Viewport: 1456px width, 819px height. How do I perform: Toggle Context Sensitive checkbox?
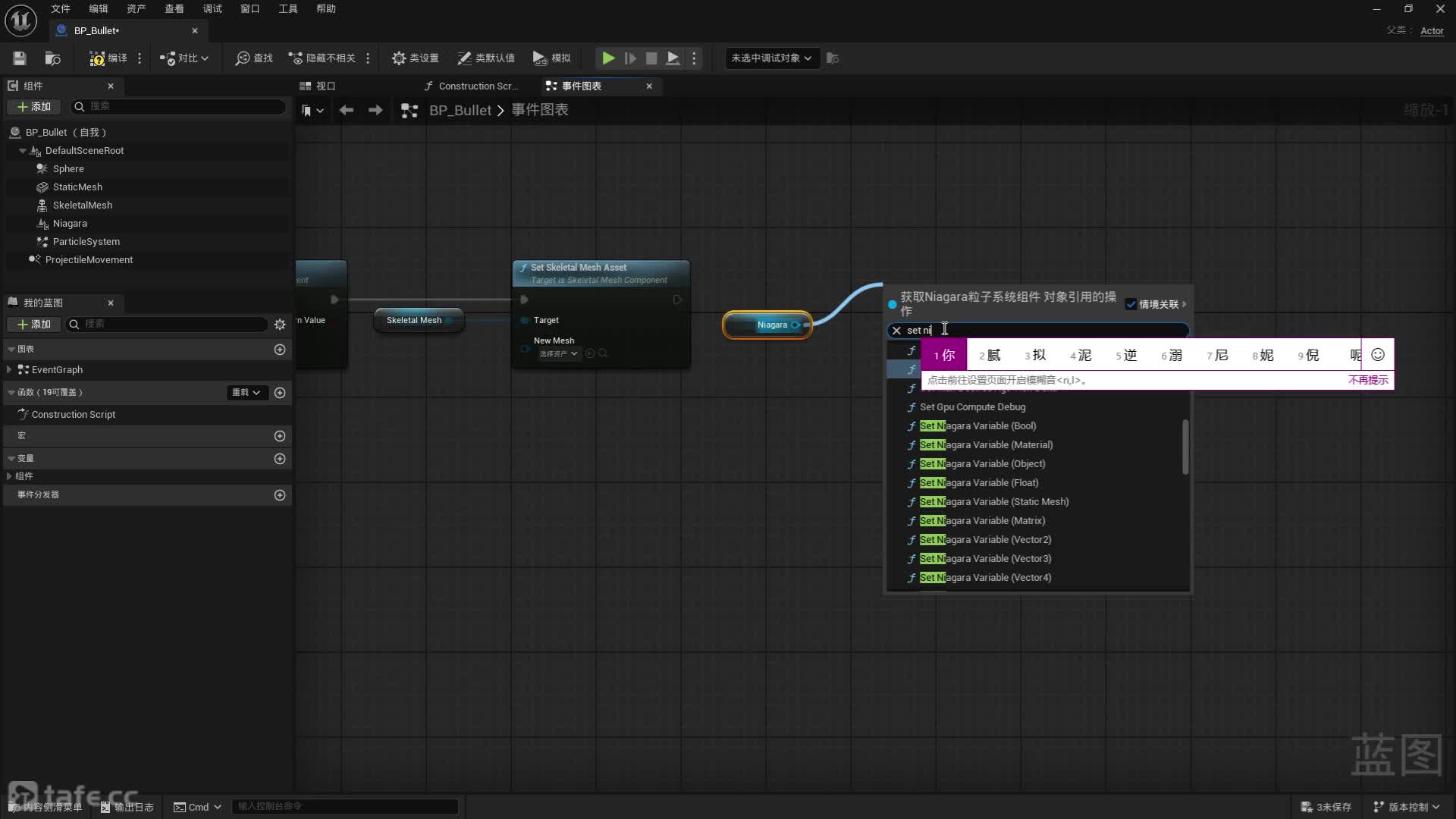pos(1131,304)
